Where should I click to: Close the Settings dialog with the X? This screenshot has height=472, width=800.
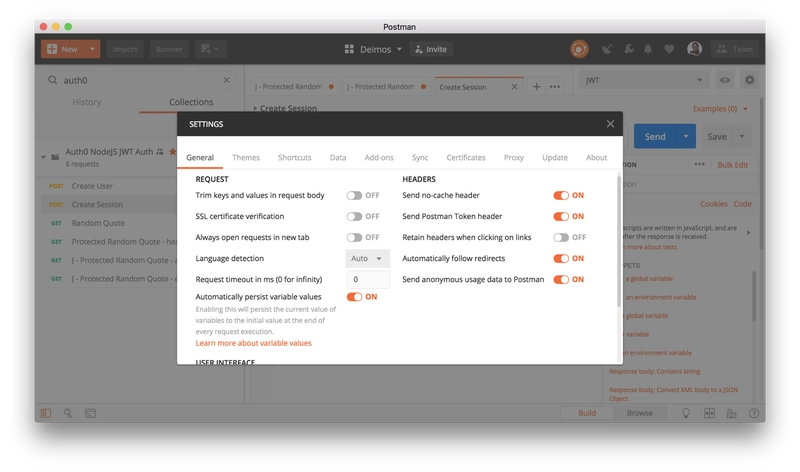point(610,124)
